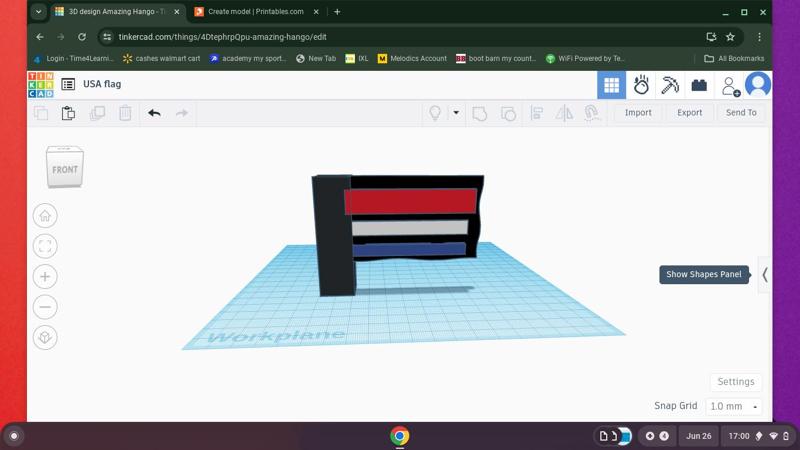Open the cashes walmart cart bookmark
Viewport: 800px width, 450px height.
click(161, 59)
